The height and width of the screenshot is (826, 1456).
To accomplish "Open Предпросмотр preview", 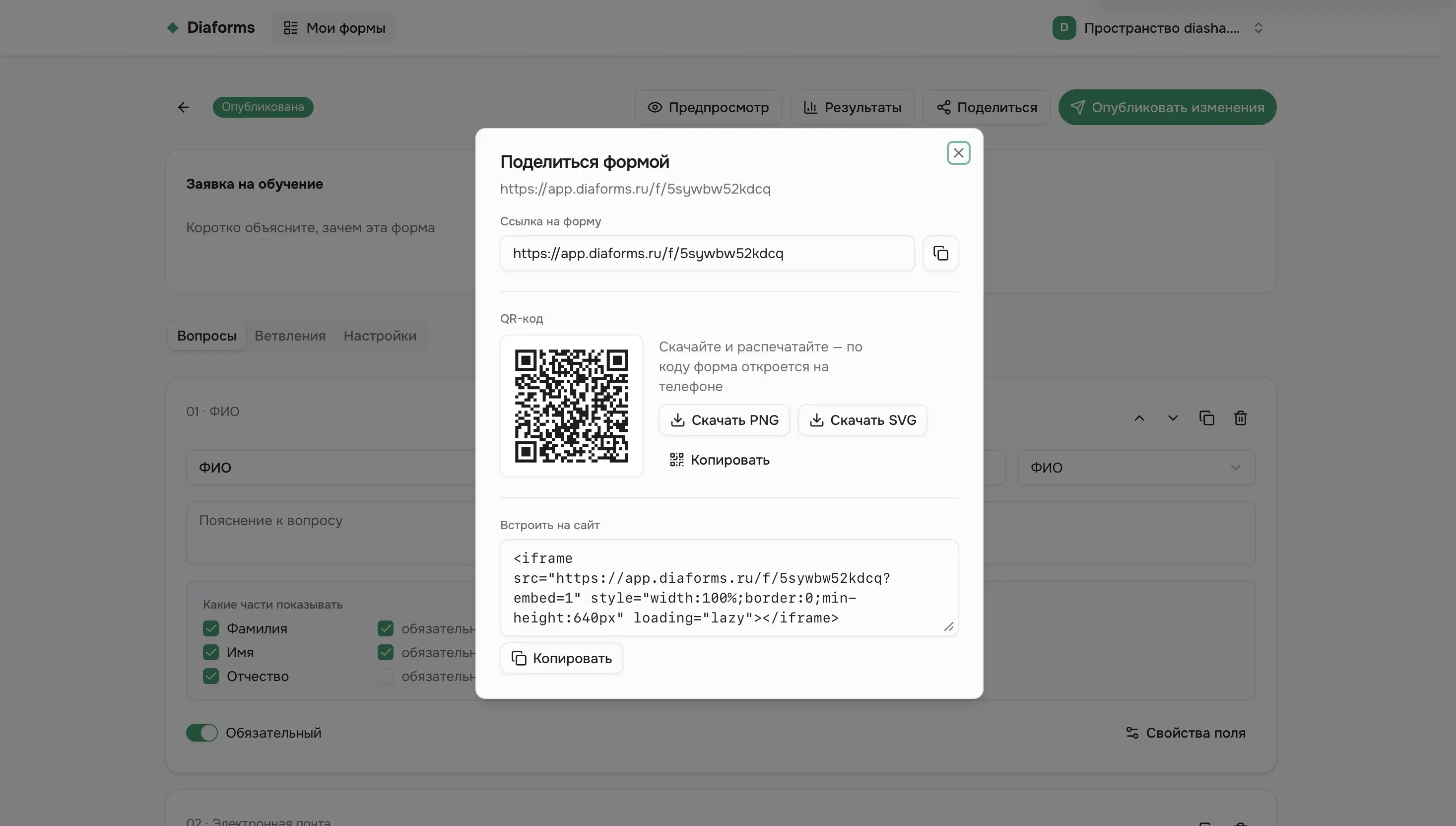I will (708, 107).
